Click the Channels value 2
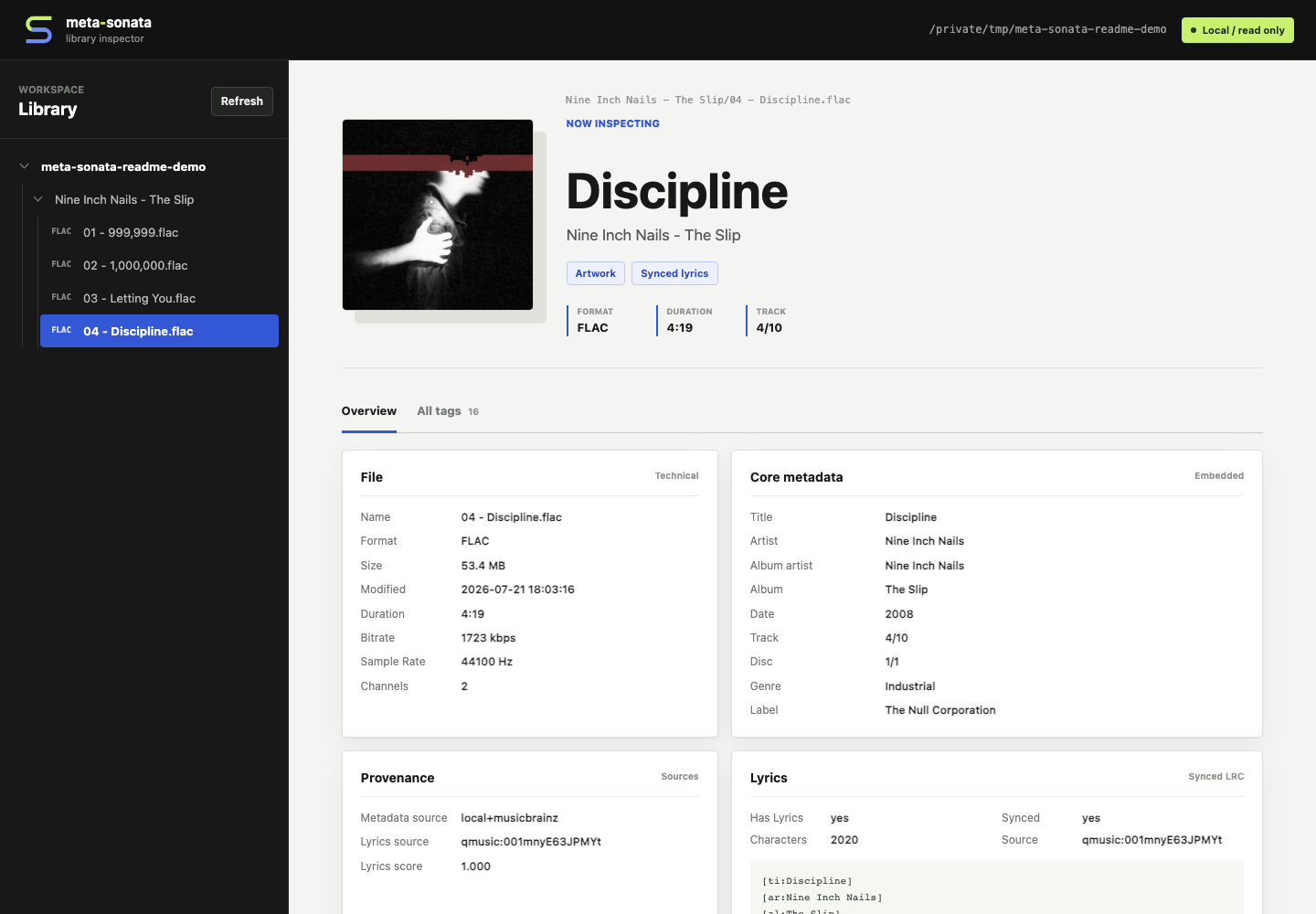 click(464, 686)
